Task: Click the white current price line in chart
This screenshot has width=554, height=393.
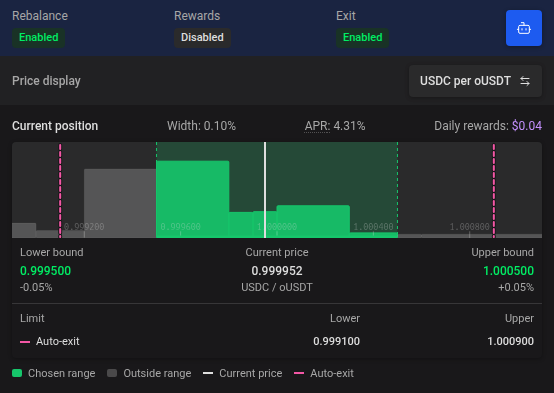Action: 265,190
